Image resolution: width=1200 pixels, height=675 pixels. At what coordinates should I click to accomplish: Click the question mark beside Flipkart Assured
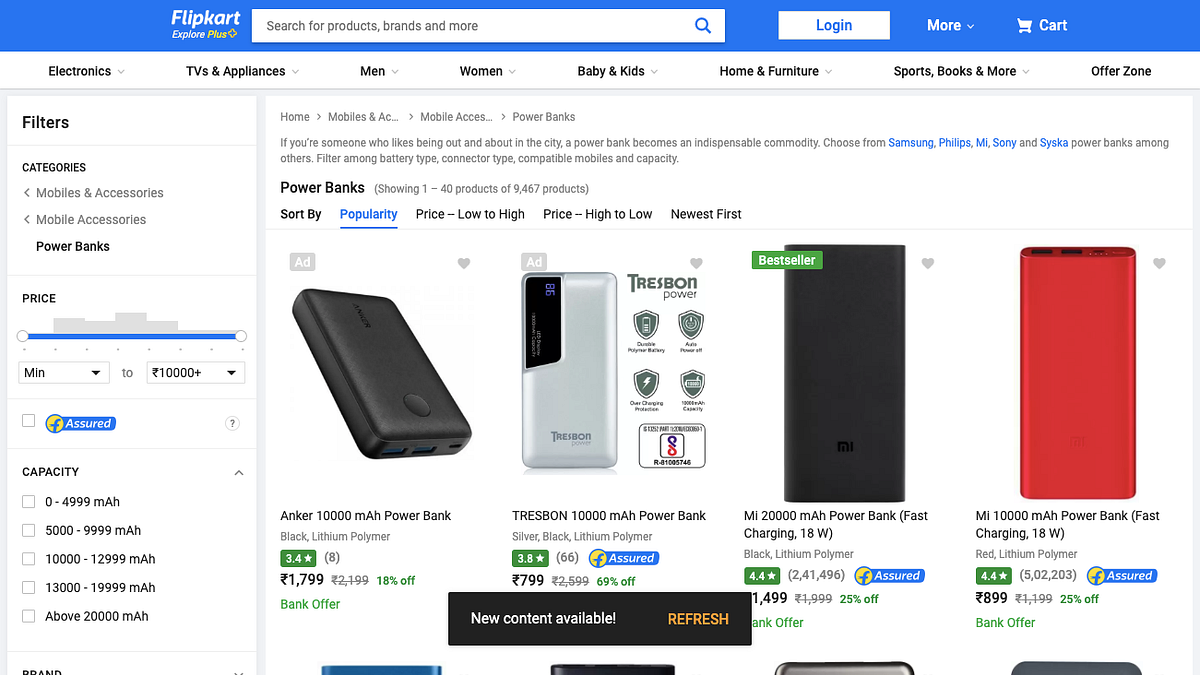click(232, 423)
